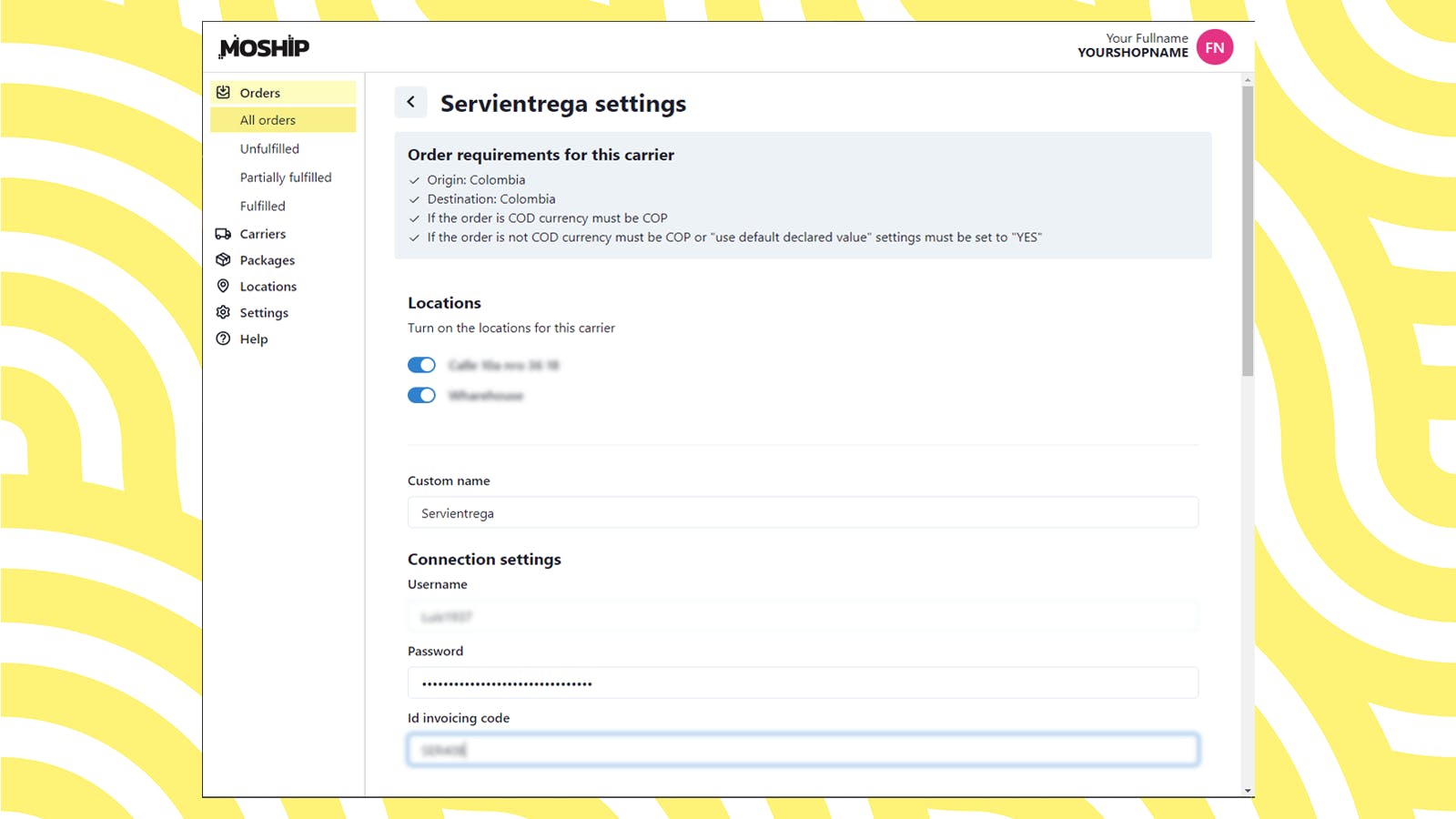Click 'If the order is not COD' requirement

pos(734,237)
